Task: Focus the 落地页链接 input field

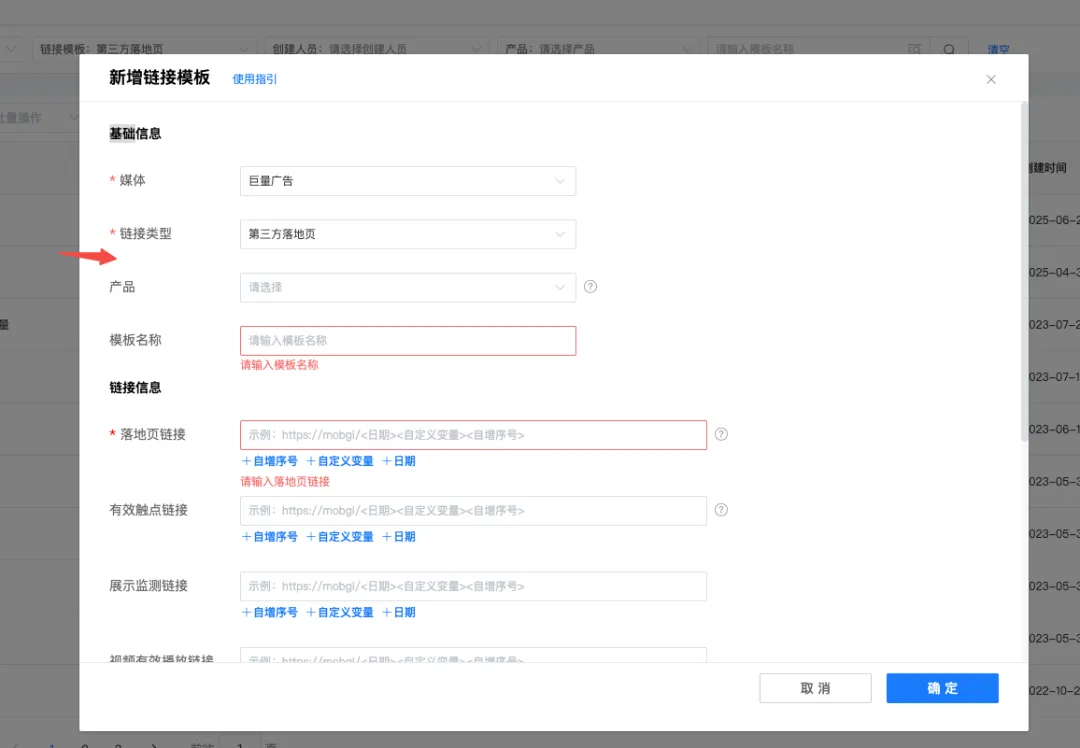Action: click(473, 435)
